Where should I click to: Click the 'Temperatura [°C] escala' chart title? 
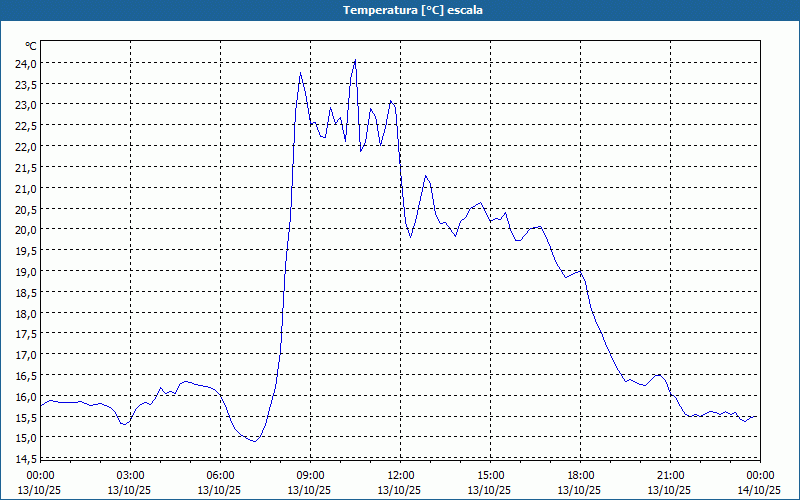coord(413,10)
